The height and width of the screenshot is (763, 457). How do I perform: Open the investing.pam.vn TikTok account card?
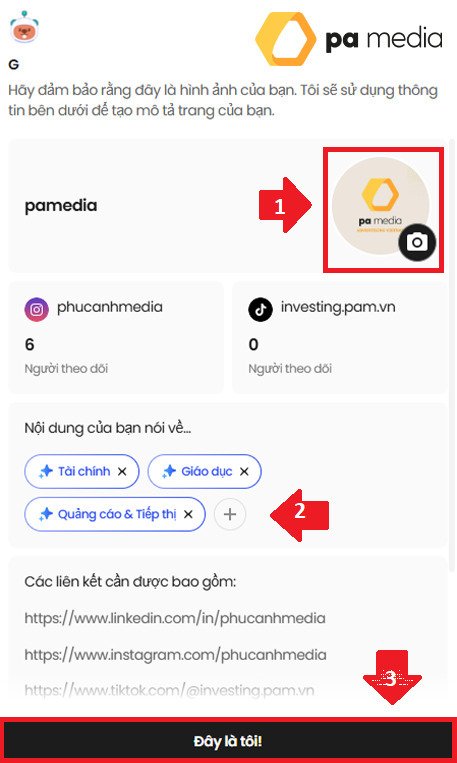click(x=339, y=337)
